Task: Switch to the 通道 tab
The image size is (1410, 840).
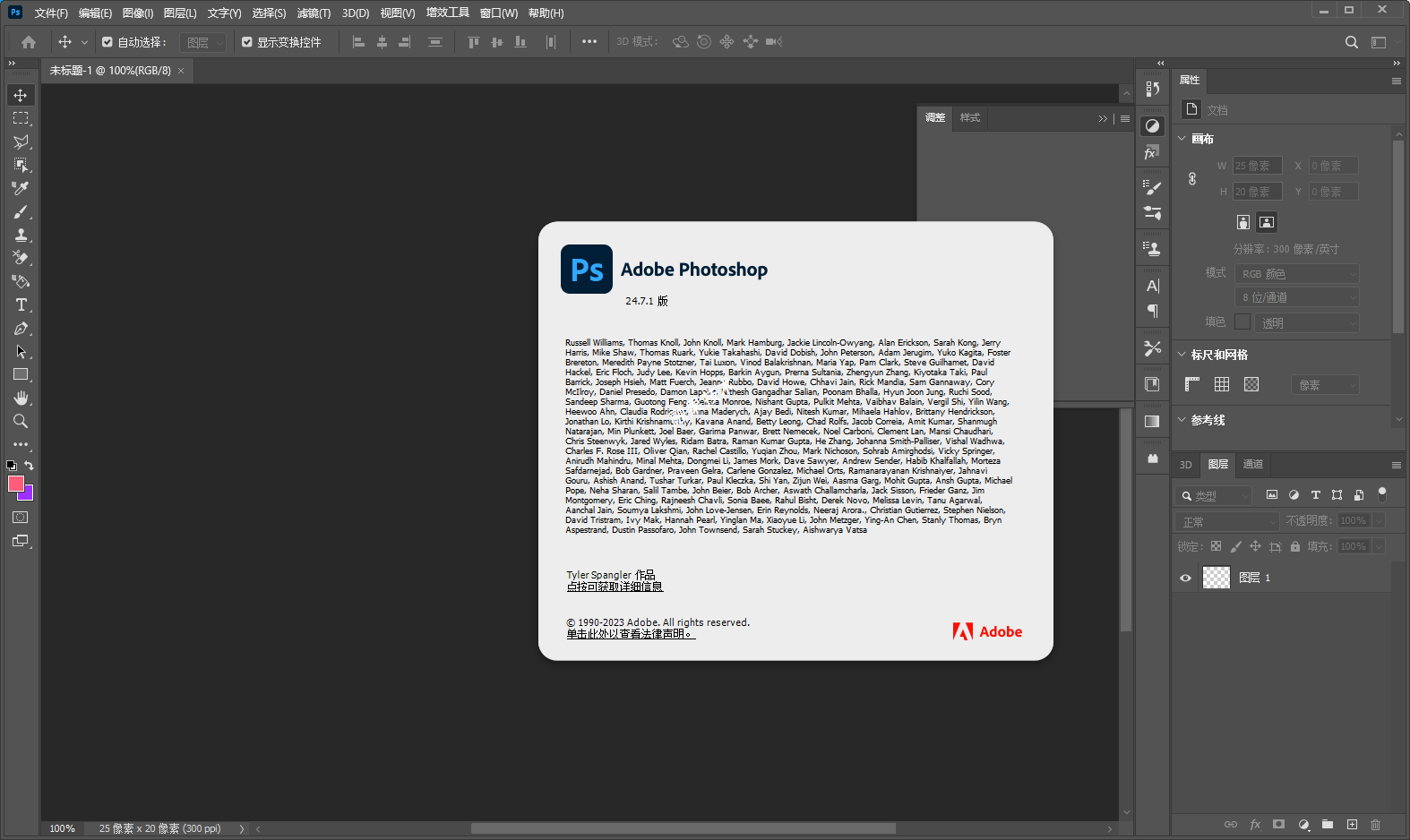Action: point(1253,464)
